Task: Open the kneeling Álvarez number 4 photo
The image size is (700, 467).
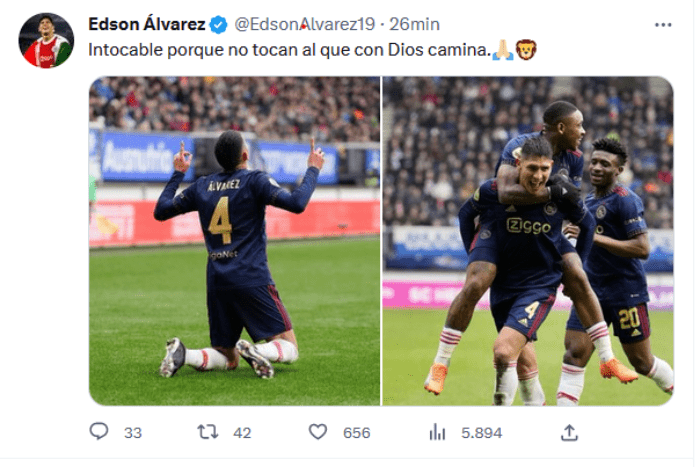Action: tap(234, 241)
